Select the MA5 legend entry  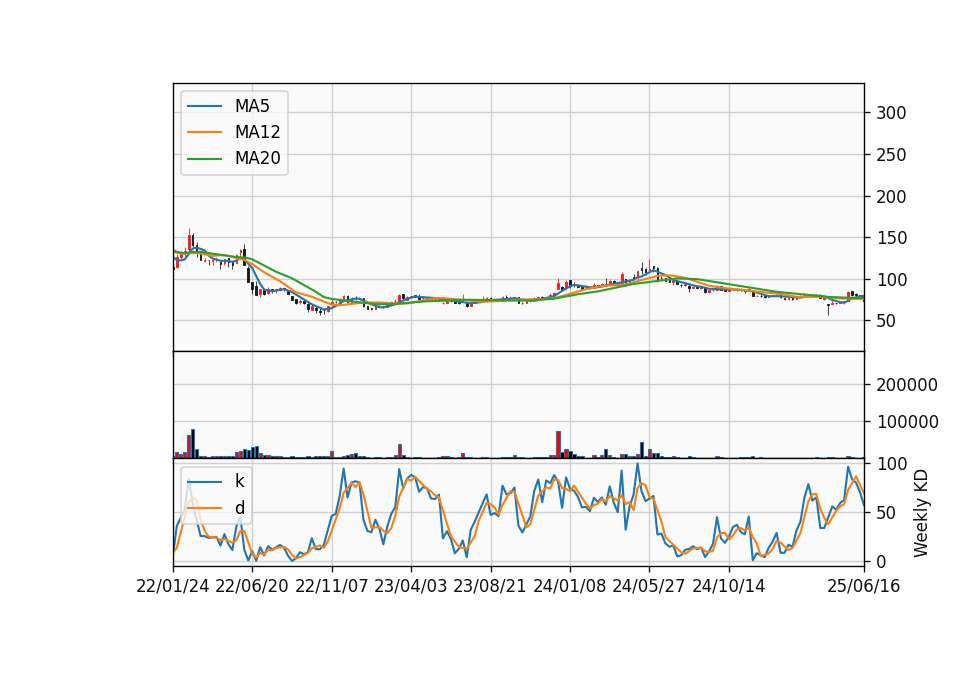pos(228,106)
